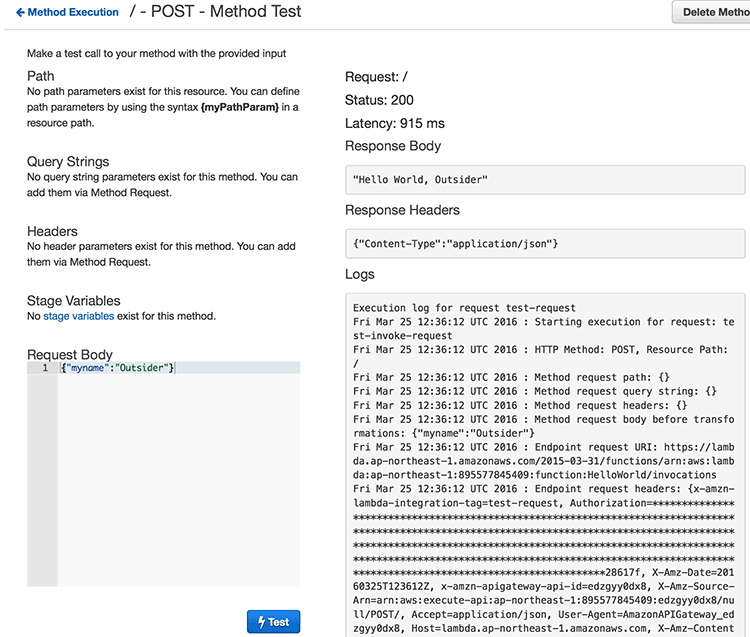
Task: Open the stage variables link
Action: point(78,316)
